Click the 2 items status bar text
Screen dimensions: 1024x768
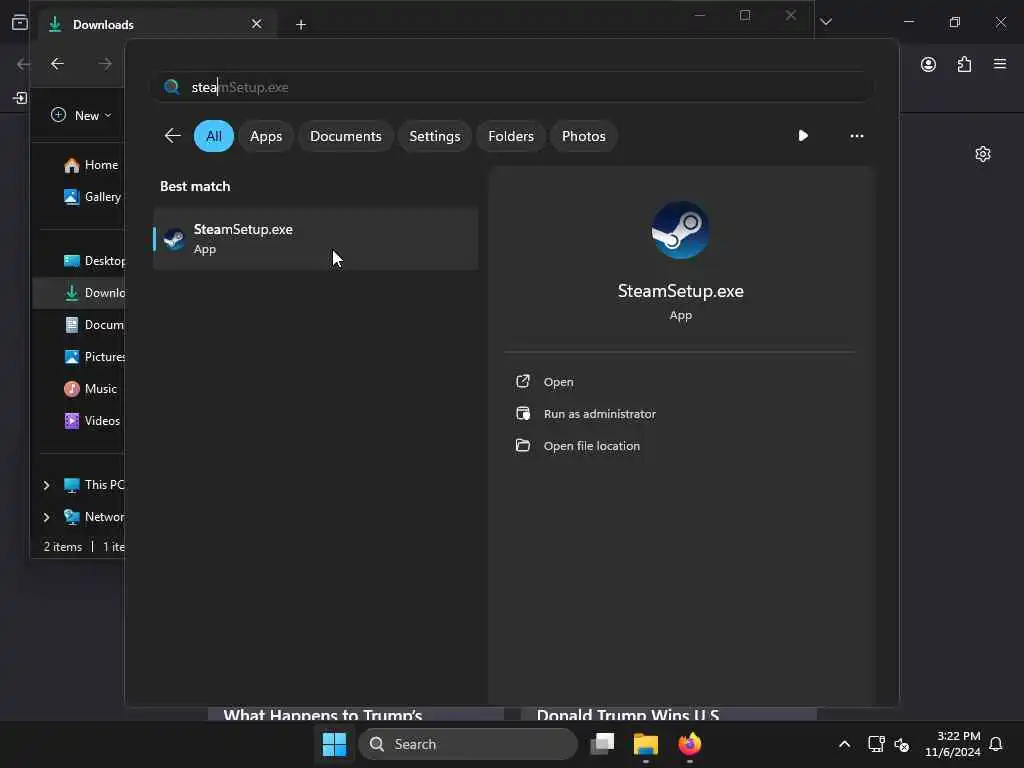tap(63, 547)
